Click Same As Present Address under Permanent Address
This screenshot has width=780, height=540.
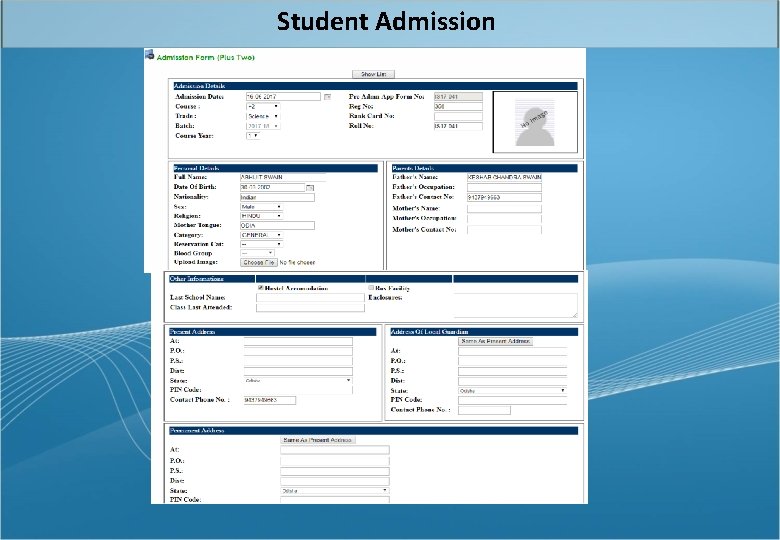point(318,440)
